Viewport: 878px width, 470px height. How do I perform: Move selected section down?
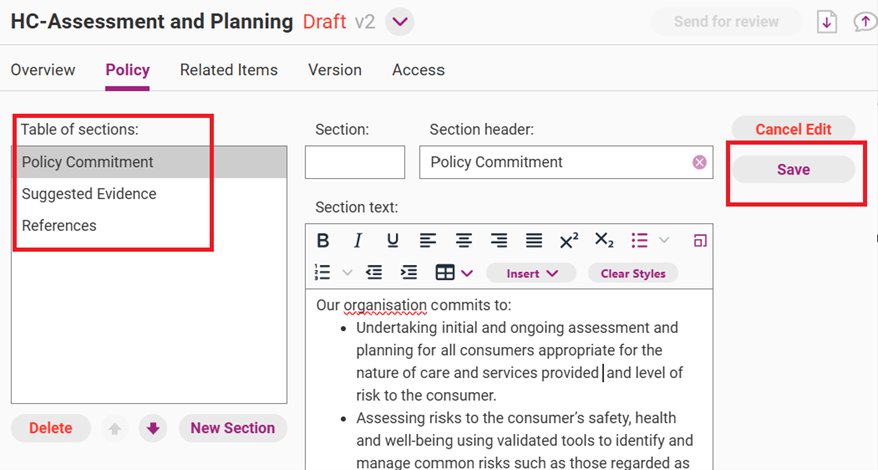(153, 429)
